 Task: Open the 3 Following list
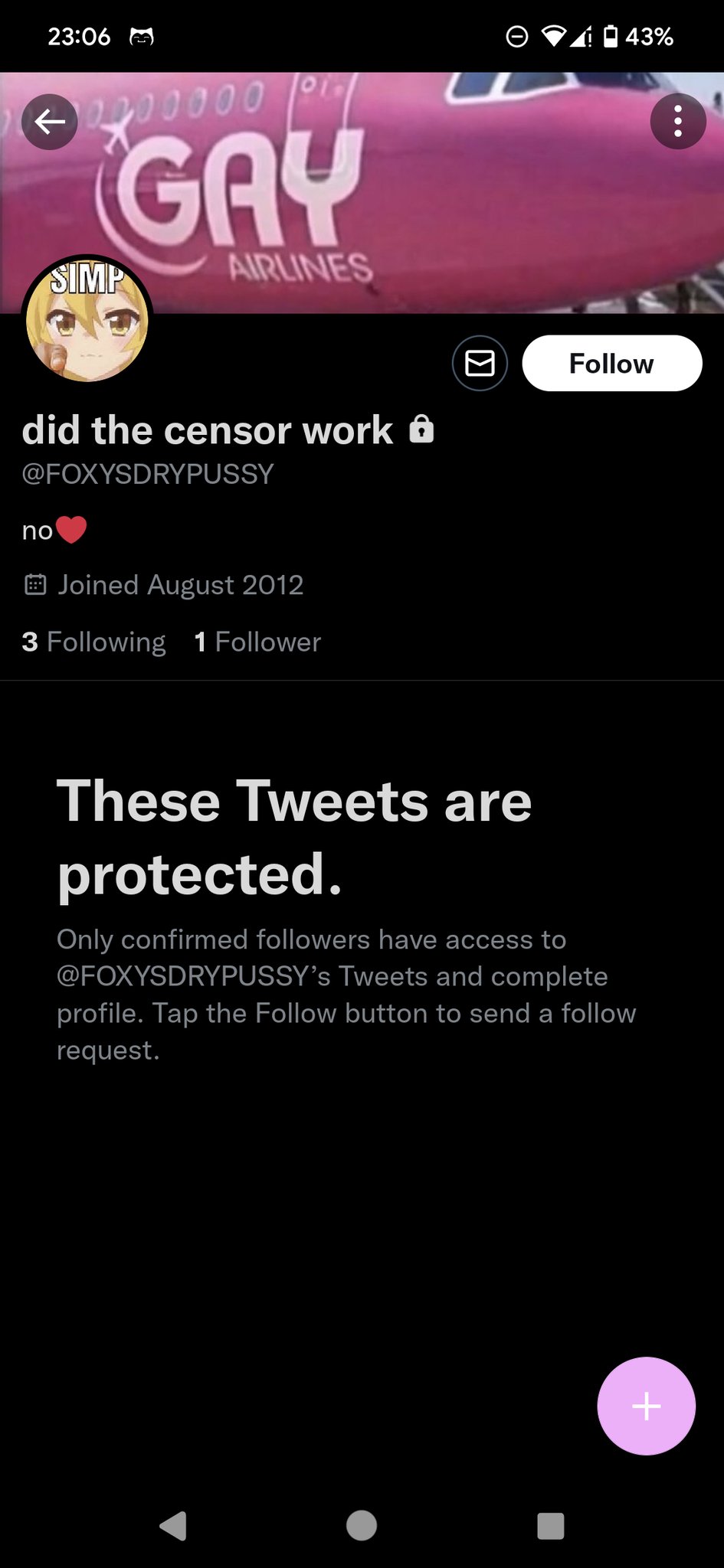pos(93,642)
